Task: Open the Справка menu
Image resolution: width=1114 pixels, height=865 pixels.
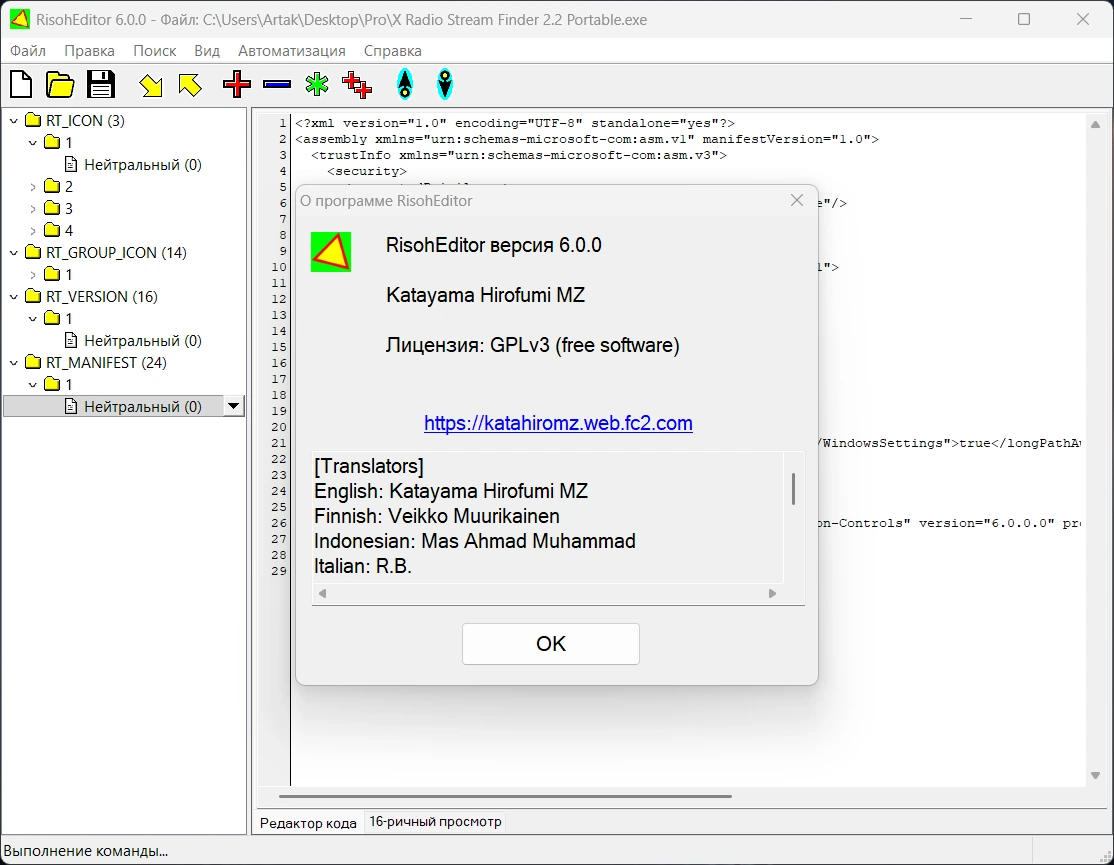Action: pos(393,50)
